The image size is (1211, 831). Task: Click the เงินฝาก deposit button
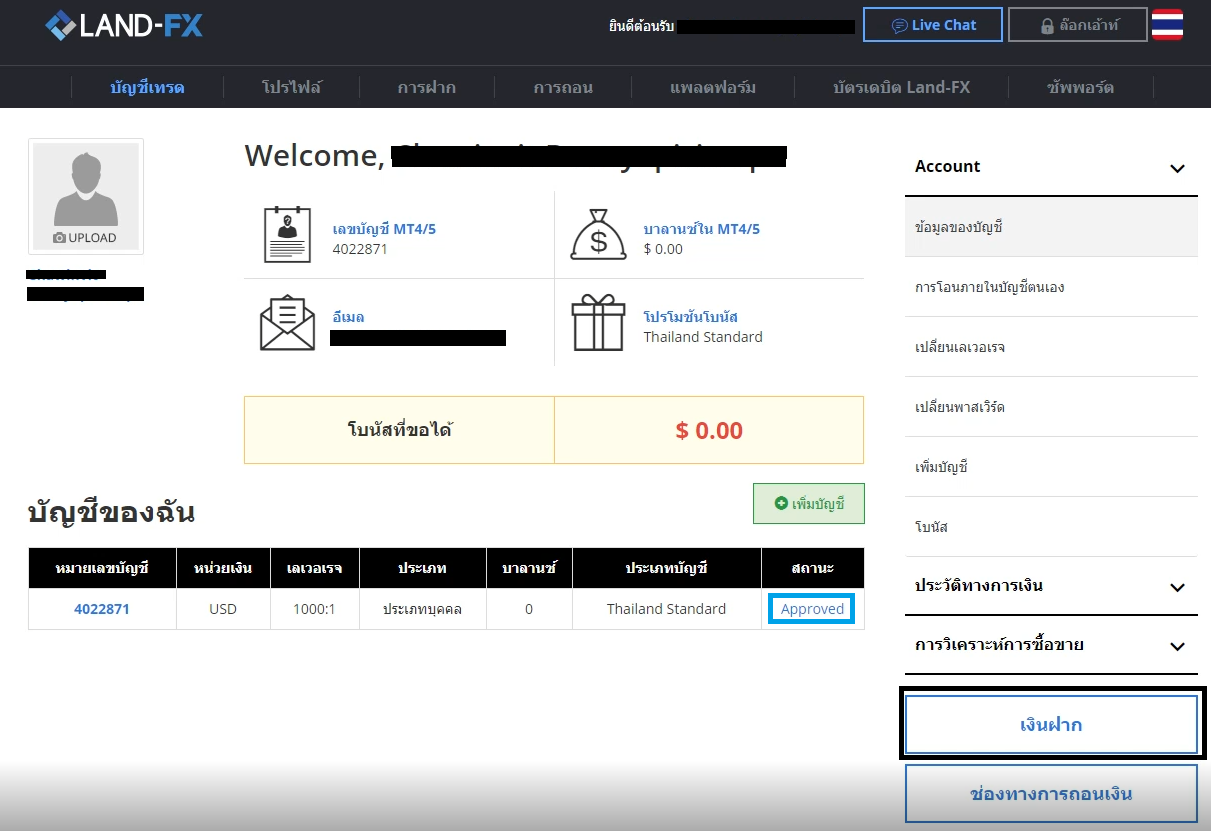click(x=1051, y=725)
